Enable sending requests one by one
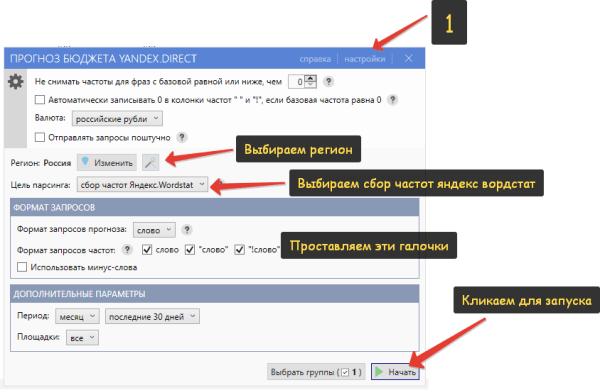600x390 pixels. (x=40, y=137)
